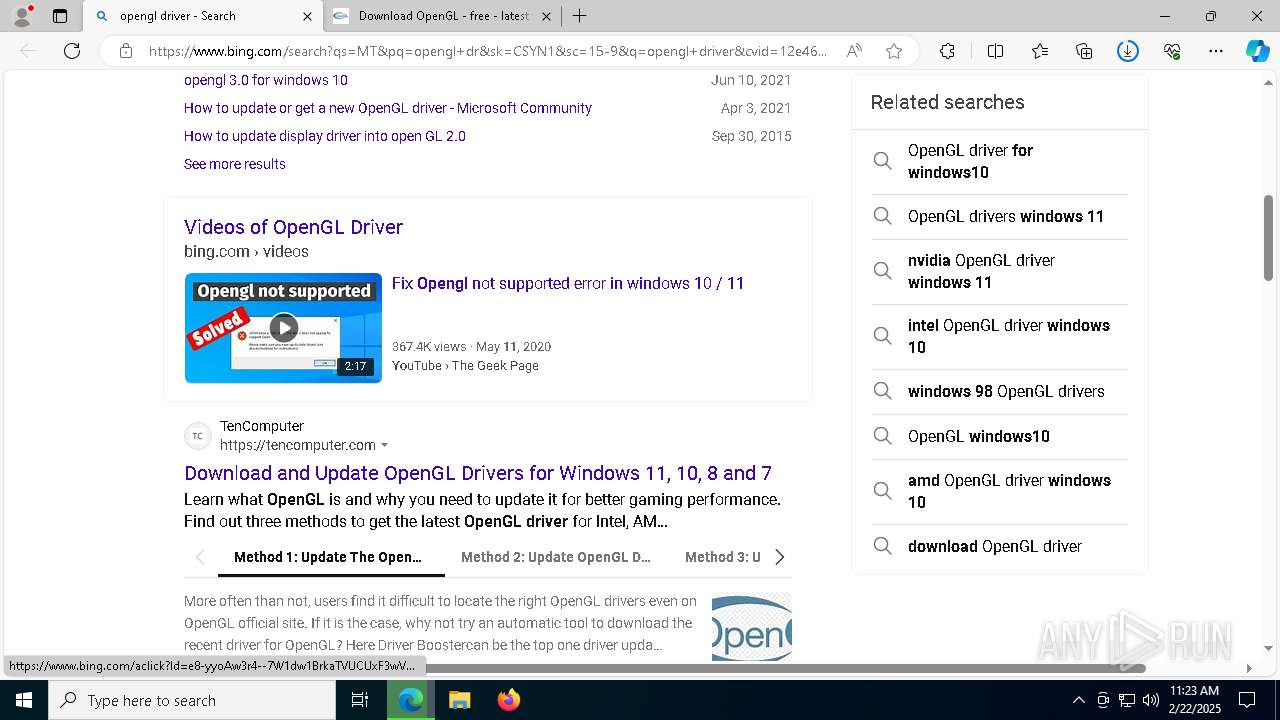This screenshot has height=720, width=1280.
Task: Switch to the 'Download OpenGL - free' tab
Action: [443, 16]
